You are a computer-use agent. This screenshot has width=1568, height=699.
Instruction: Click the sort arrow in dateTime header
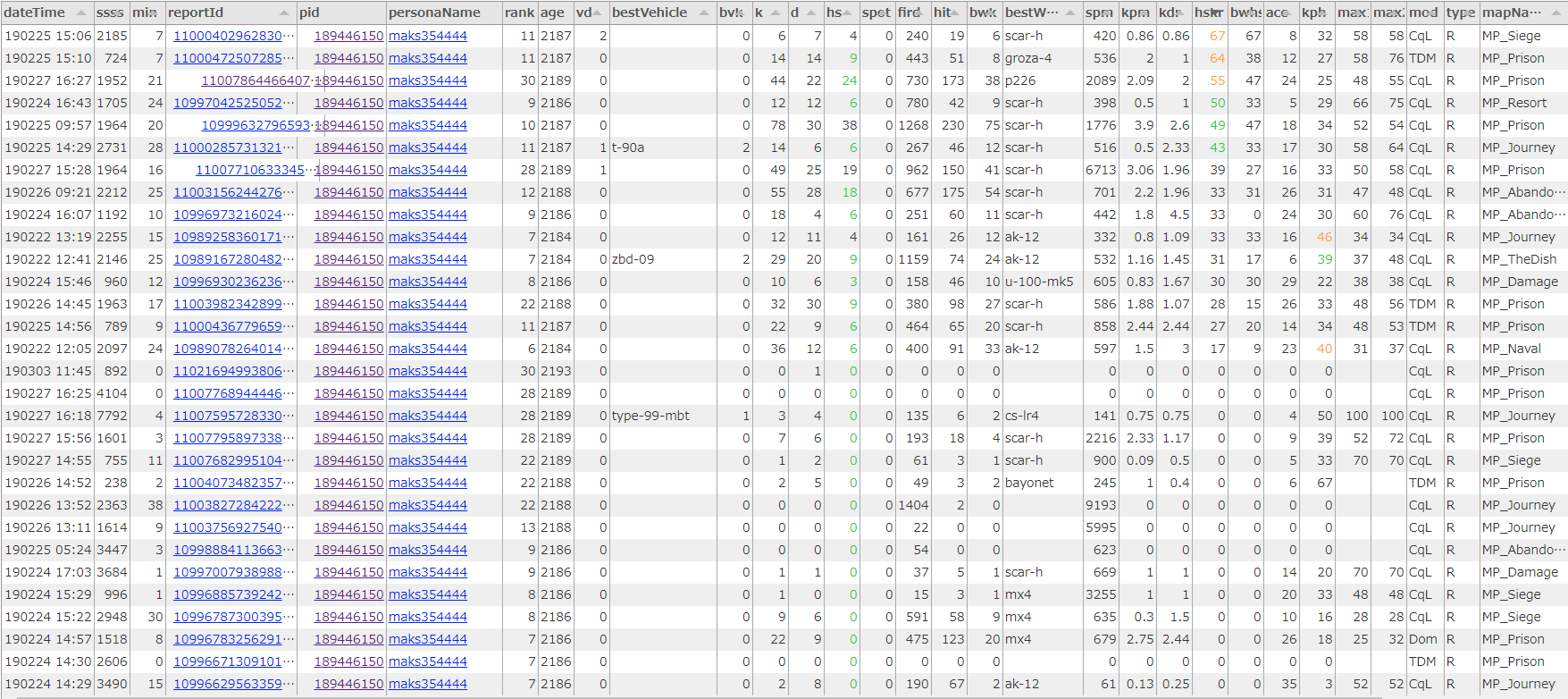tap(81, 13)
